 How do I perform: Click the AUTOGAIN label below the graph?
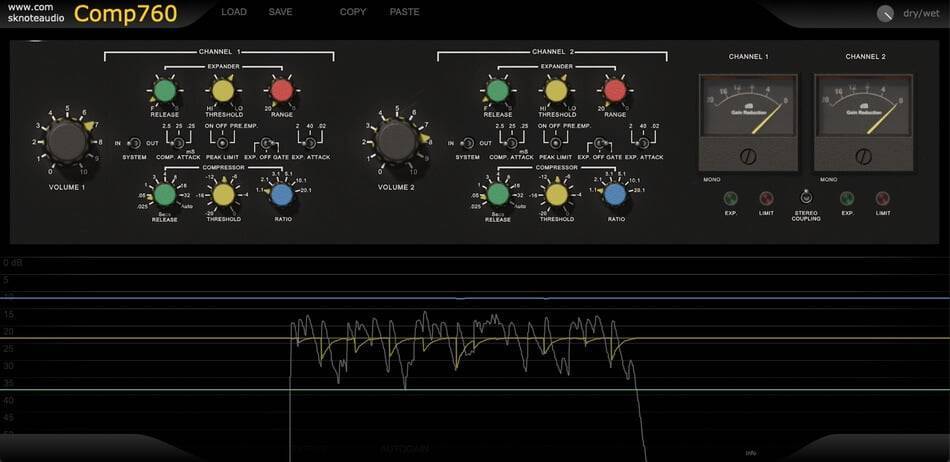point(404,449)
